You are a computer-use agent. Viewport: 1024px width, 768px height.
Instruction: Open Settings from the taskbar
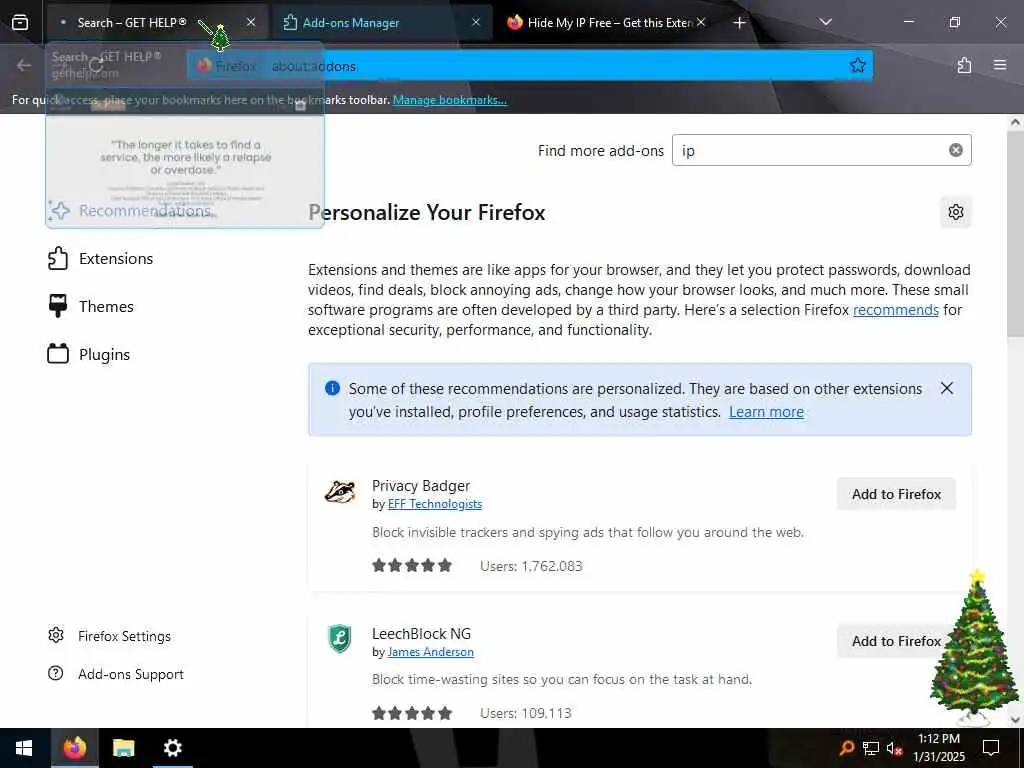pos(172,748)
